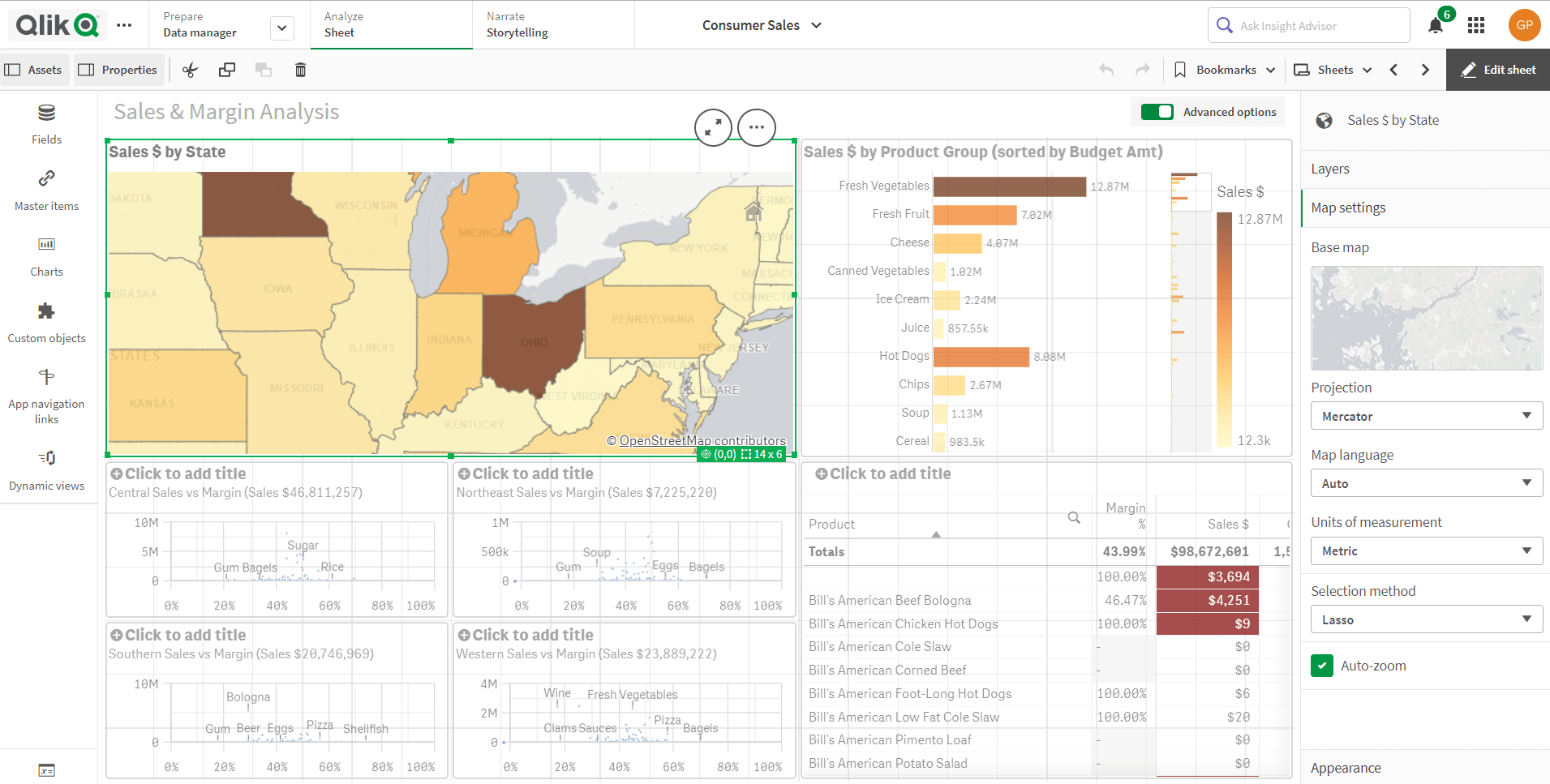Open the OpenStreetMap contributors link
The width and height of the screenshot is (1550, 784).
click(702, 440)
